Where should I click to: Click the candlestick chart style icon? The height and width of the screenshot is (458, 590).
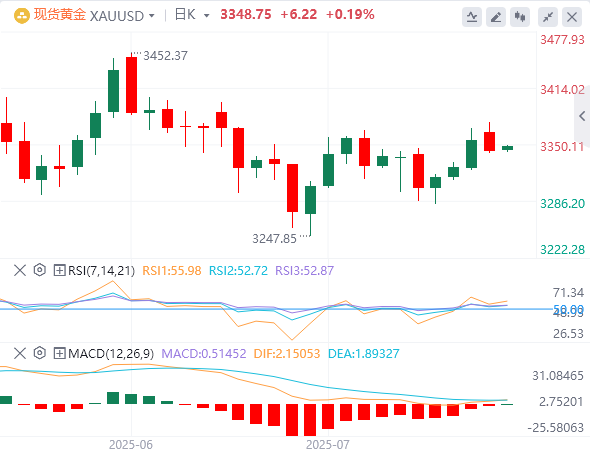pyautogui.click(x=520, y=17)
